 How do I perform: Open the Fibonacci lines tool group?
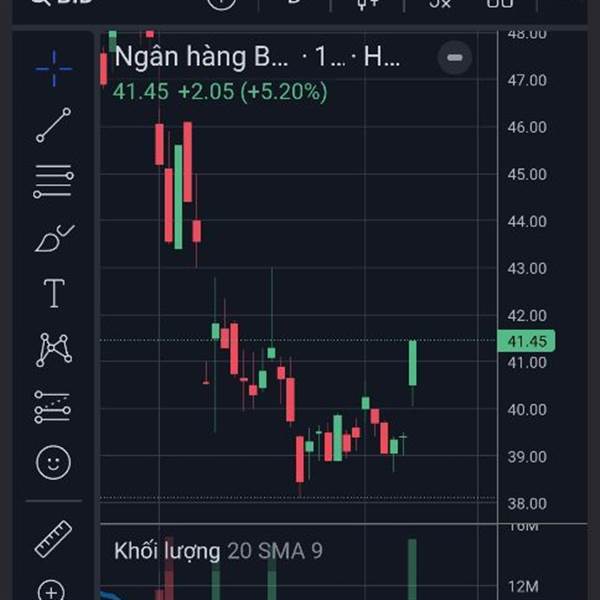53,182
